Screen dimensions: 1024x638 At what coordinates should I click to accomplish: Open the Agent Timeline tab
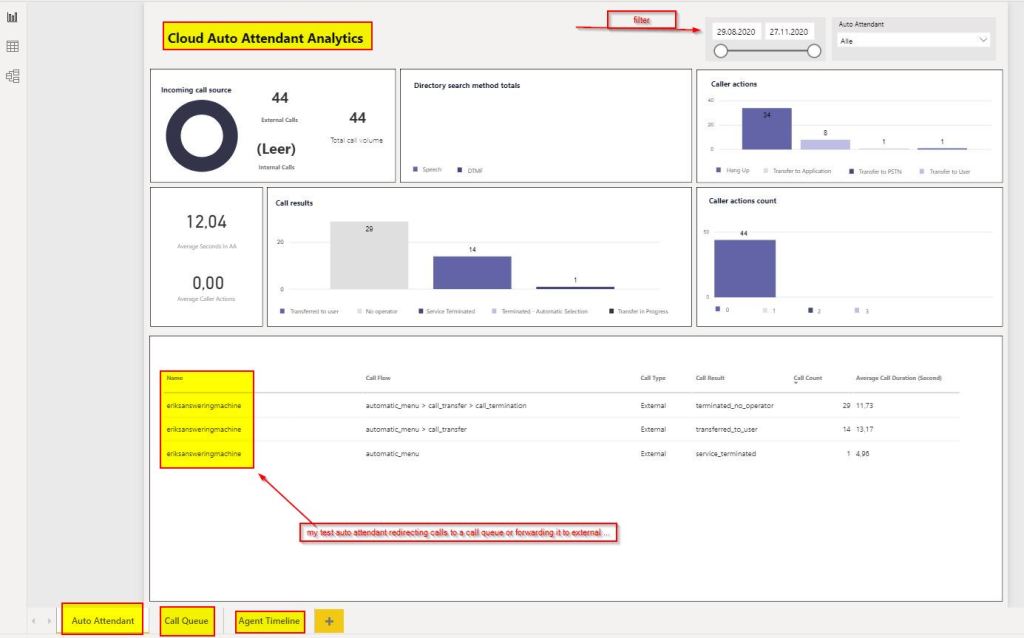click(x=270, y=621)
